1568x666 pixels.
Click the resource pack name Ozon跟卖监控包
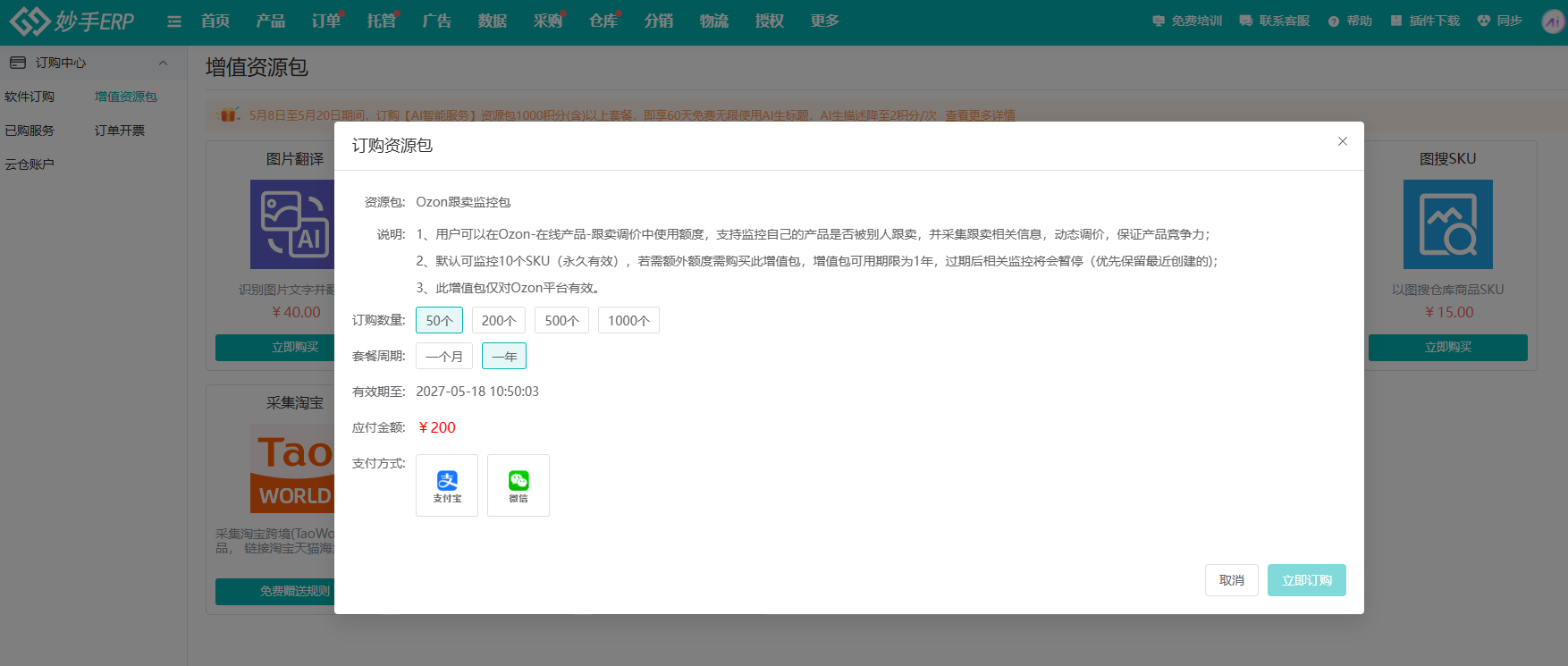(x=463, y=202)
